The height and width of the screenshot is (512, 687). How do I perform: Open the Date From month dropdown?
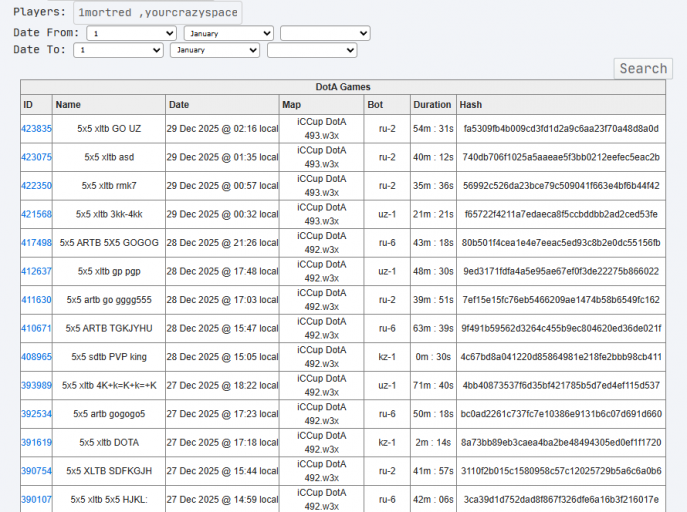coord(229,33)
